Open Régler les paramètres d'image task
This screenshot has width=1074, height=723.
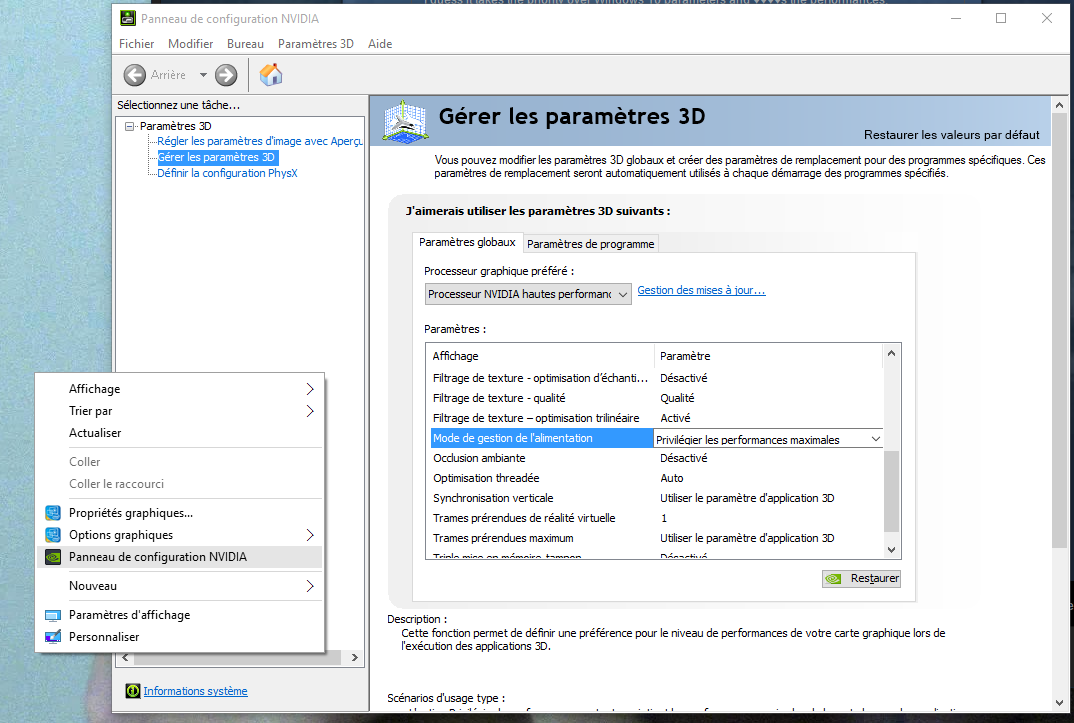[260, 141]
